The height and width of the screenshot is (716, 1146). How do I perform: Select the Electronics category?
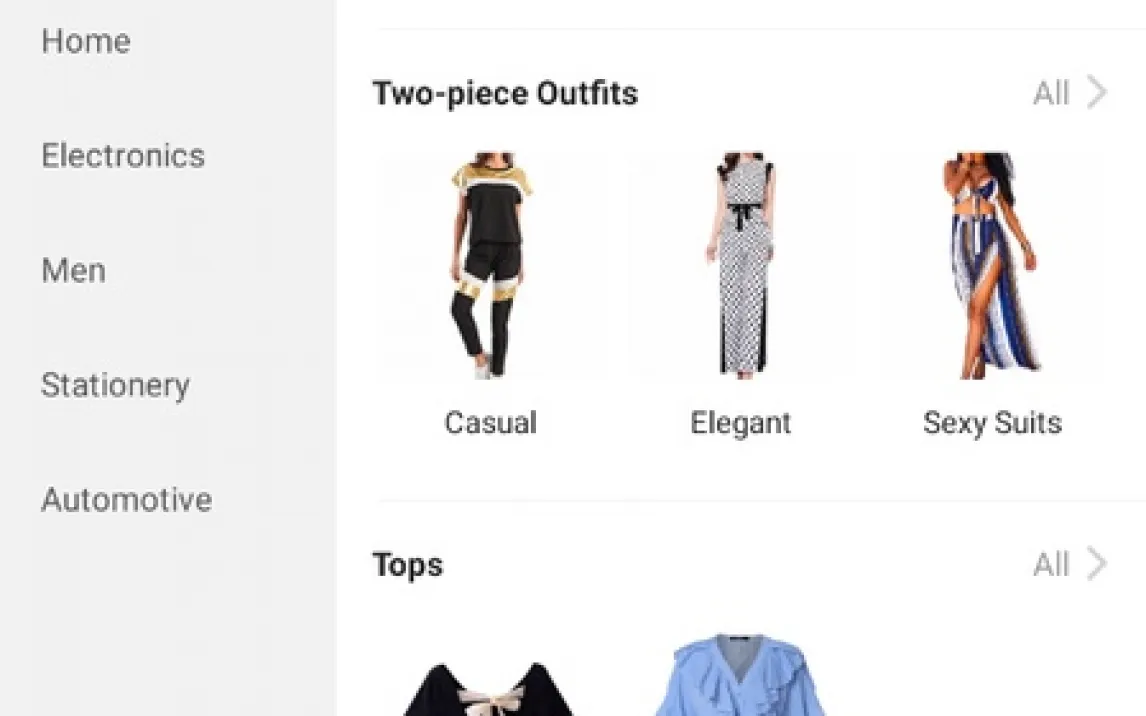(x=123, y=156)
